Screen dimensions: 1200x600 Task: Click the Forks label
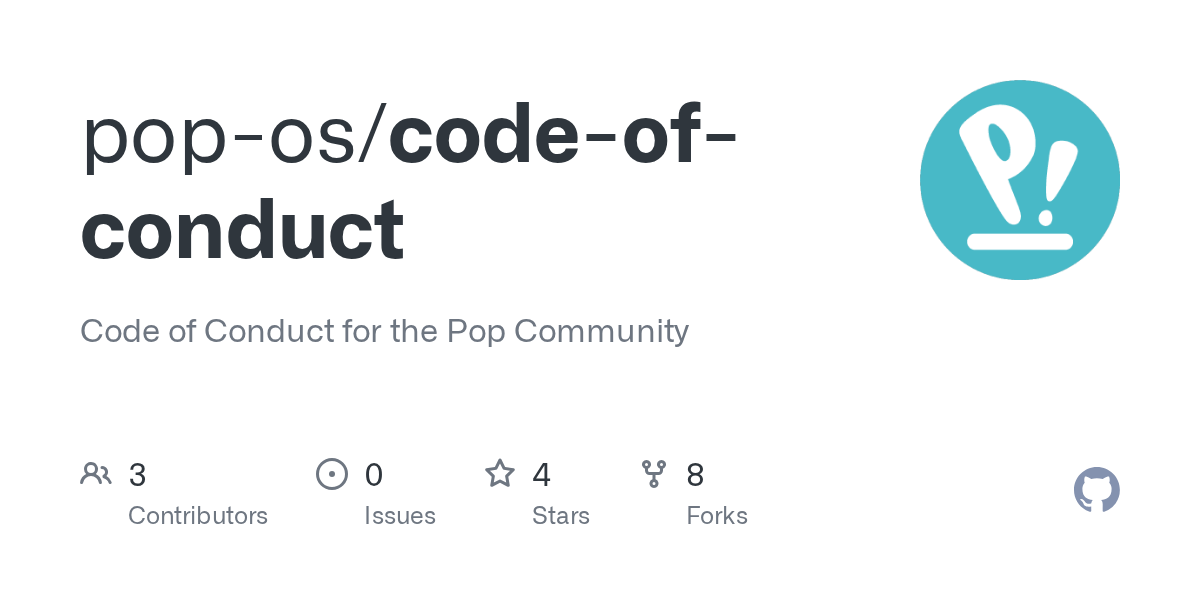click(x=717, y=516)
